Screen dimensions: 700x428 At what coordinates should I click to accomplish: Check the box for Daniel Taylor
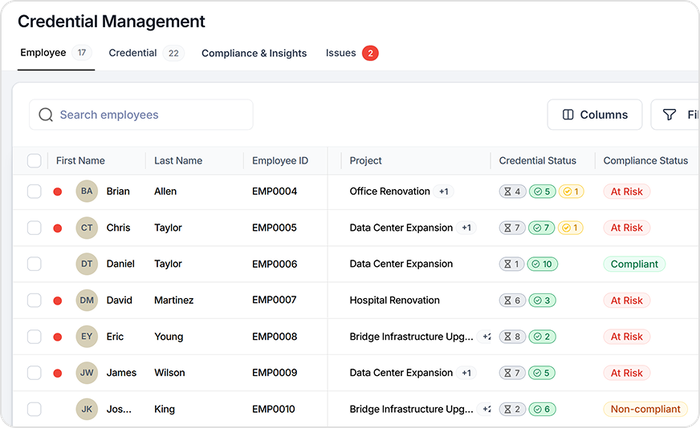point(34,264)
